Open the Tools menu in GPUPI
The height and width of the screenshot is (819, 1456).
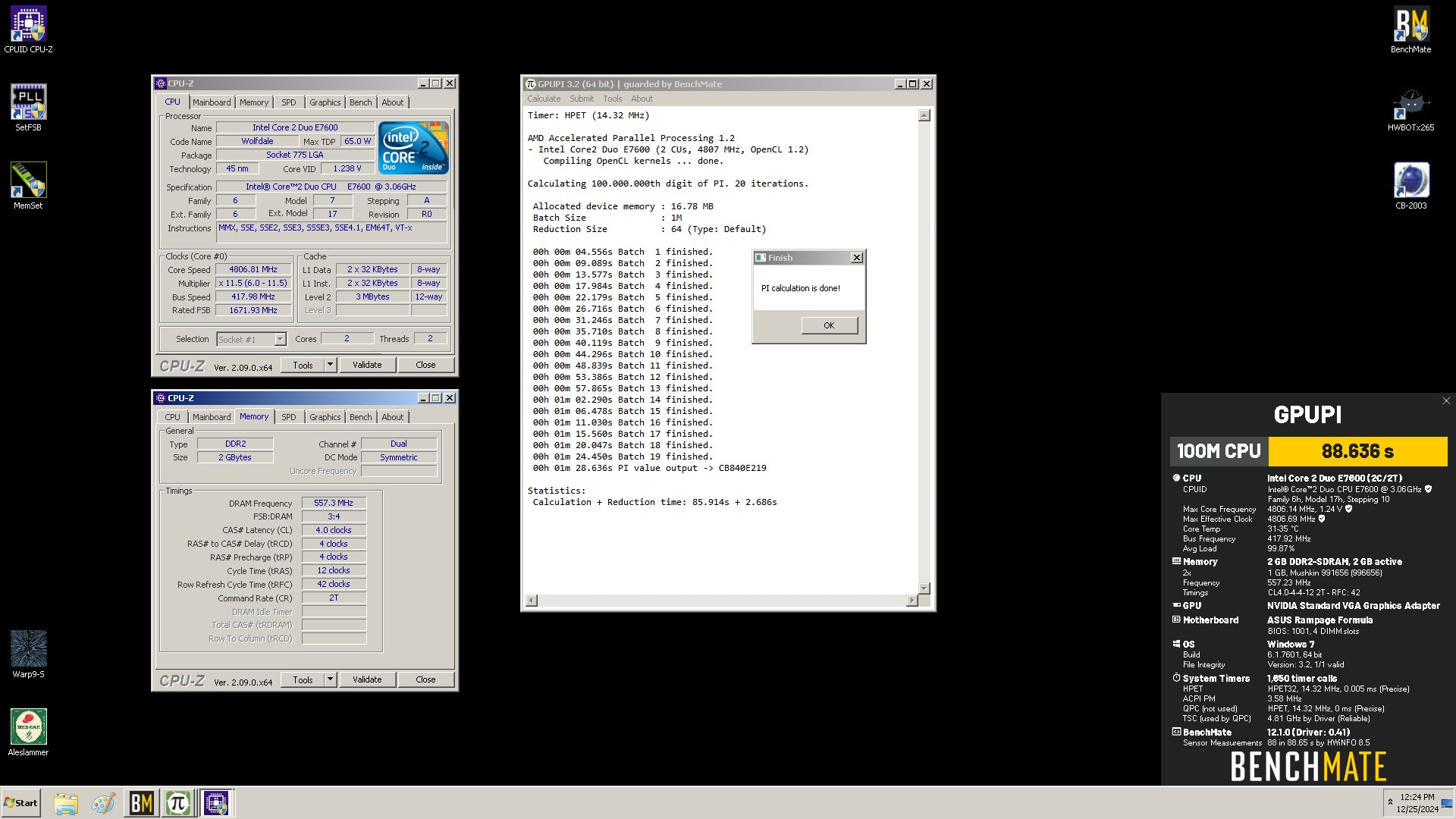click(613, 99)
